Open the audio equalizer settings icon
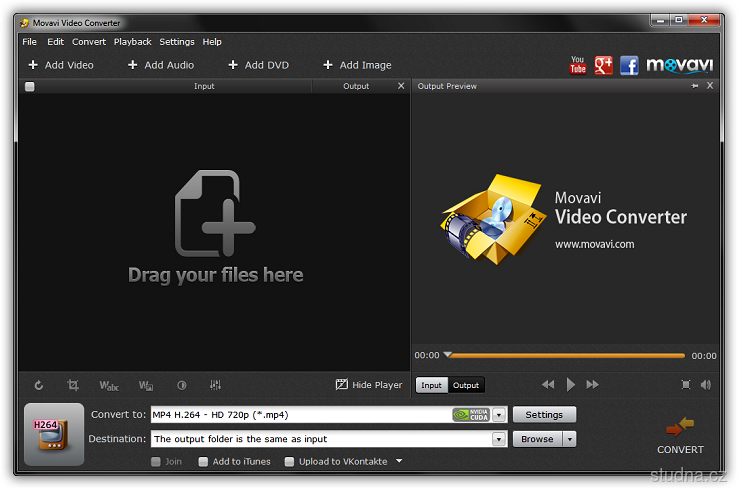 click(215, 385)
